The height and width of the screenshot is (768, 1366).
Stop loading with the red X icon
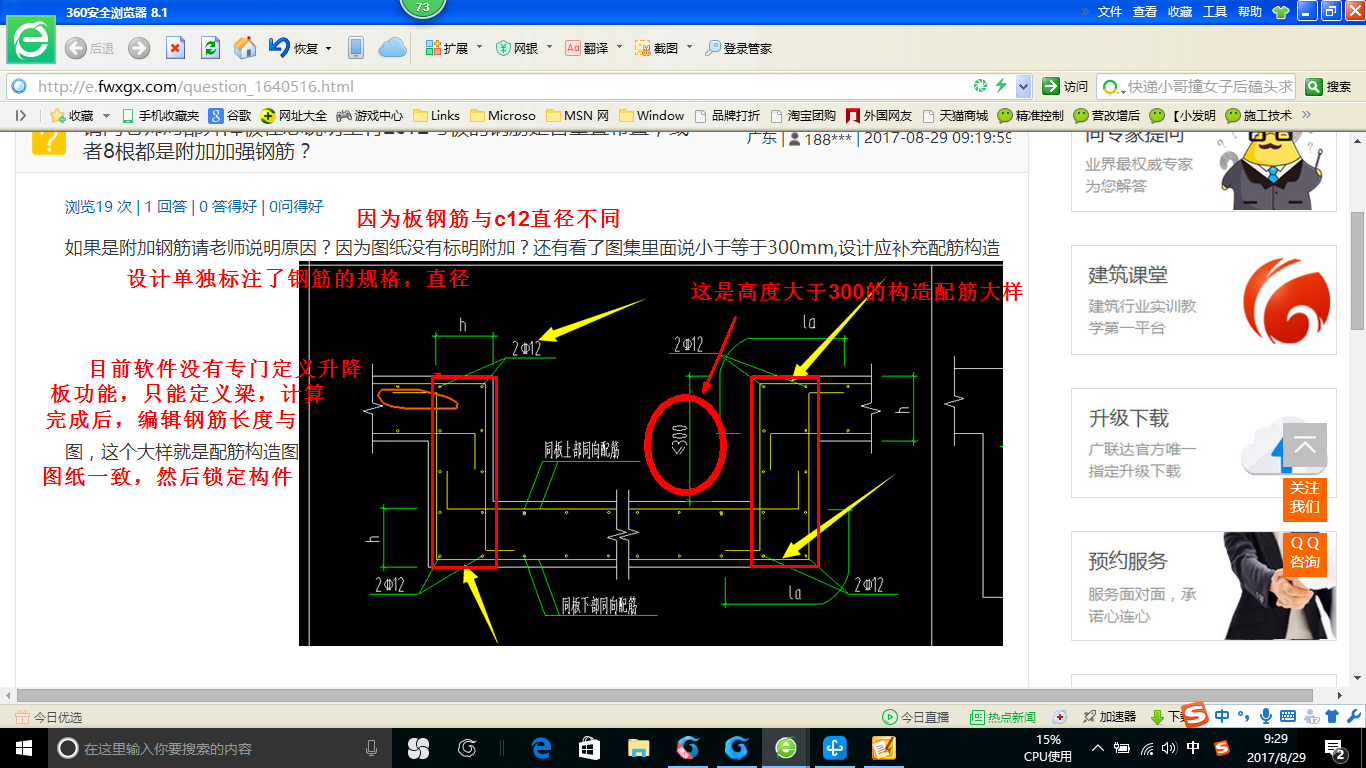[x=175, y=48]
